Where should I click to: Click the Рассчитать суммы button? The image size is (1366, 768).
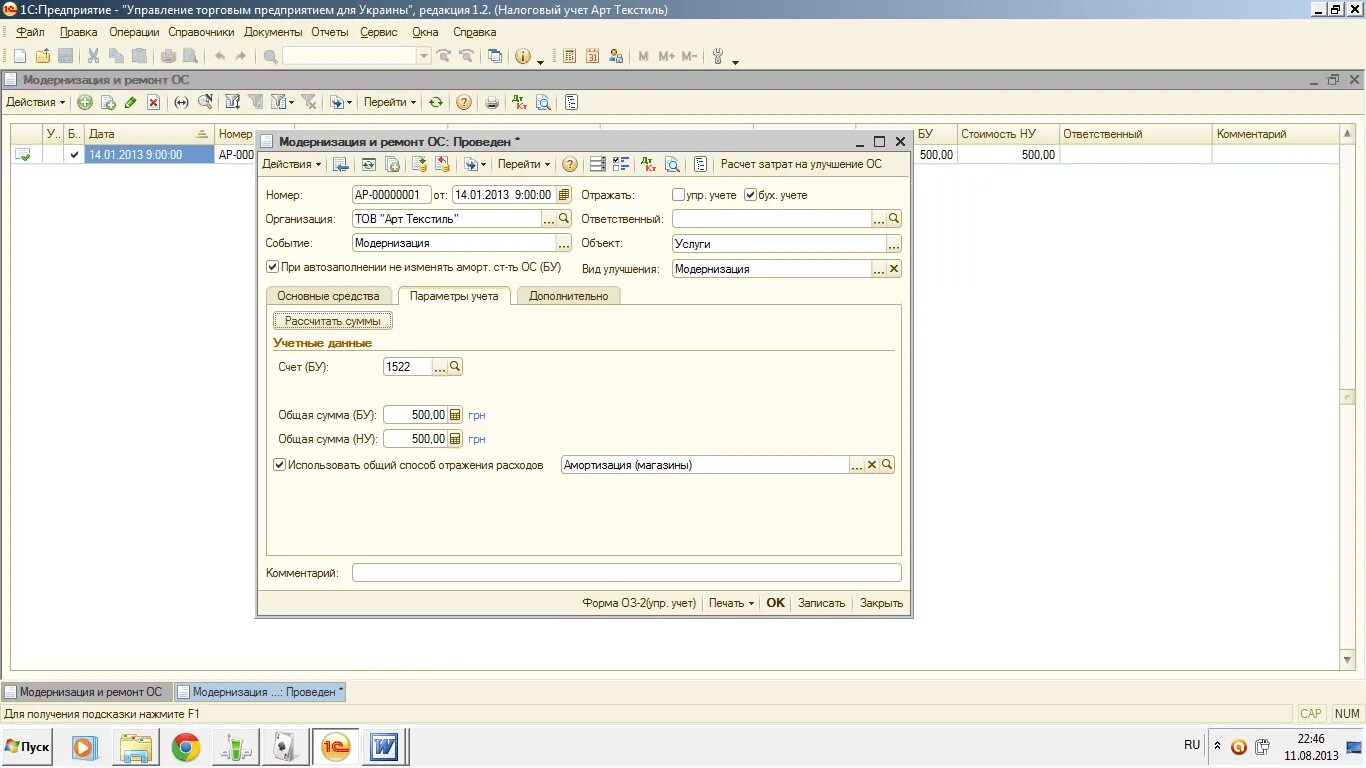tap(333, 321)
